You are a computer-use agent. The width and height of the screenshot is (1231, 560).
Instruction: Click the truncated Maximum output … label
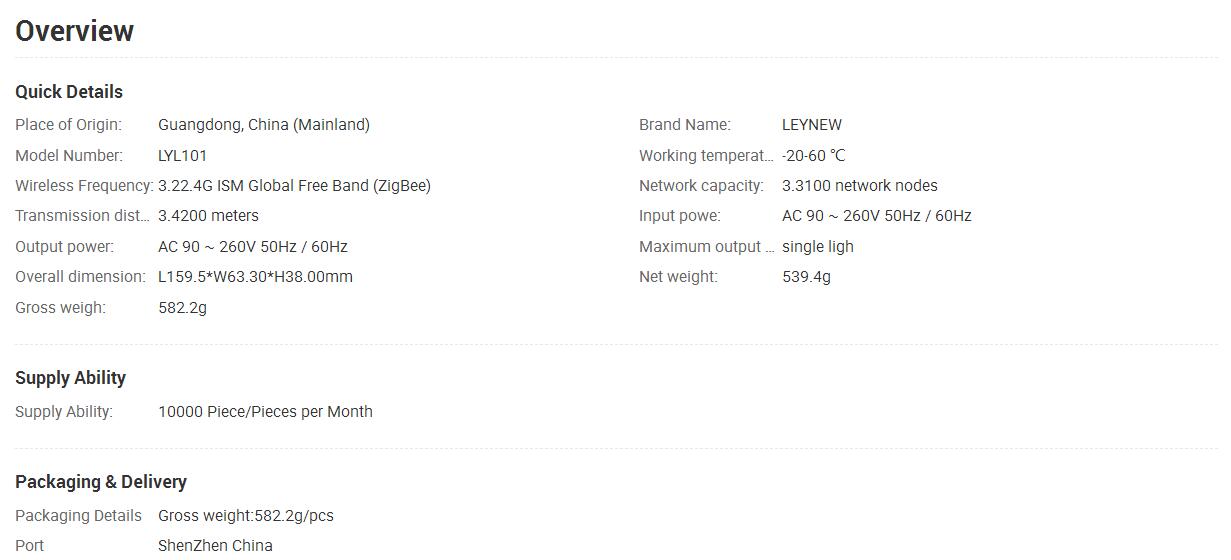tap(706, 247)
